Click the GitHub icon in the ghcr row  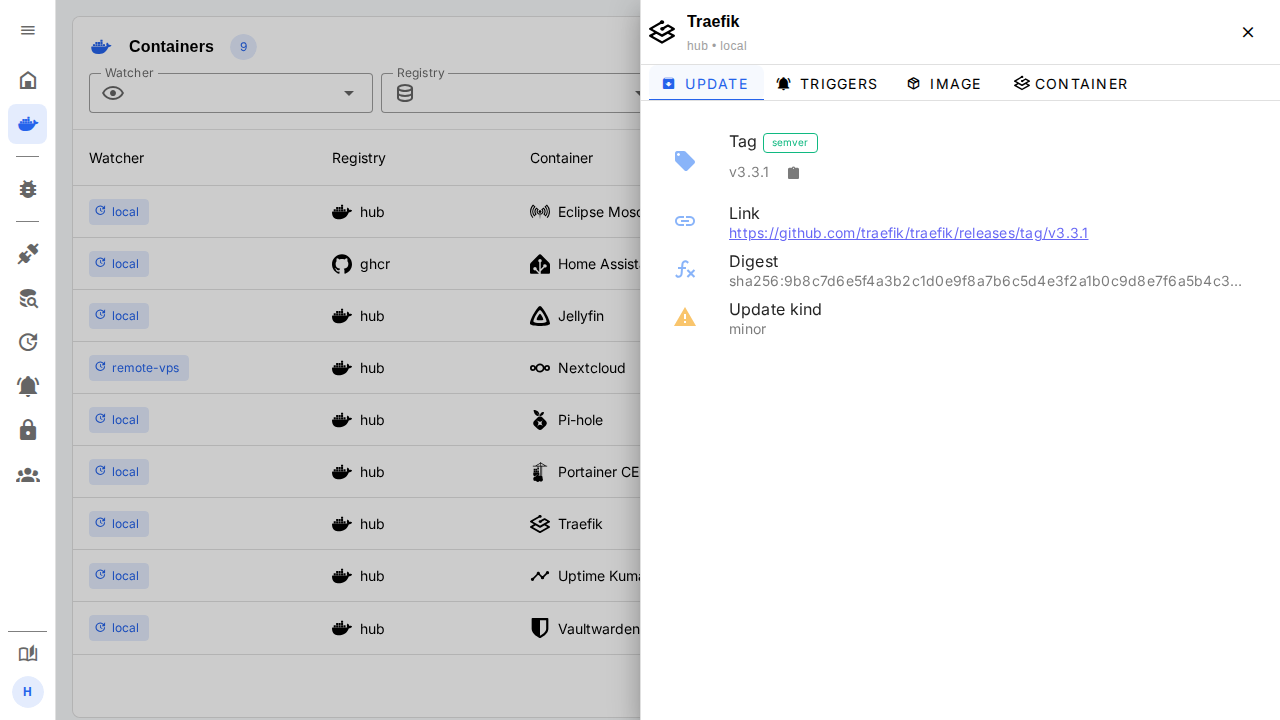342,264
